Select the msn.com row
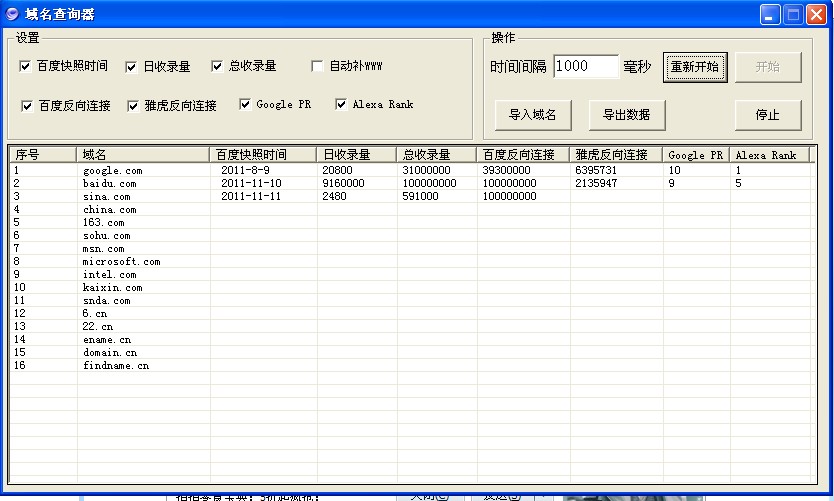 tap(412, 248)
